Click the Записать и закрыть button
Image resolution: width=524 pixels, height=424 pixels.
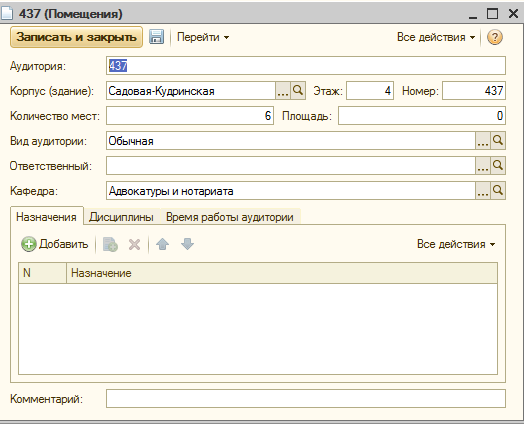(77, 37)
